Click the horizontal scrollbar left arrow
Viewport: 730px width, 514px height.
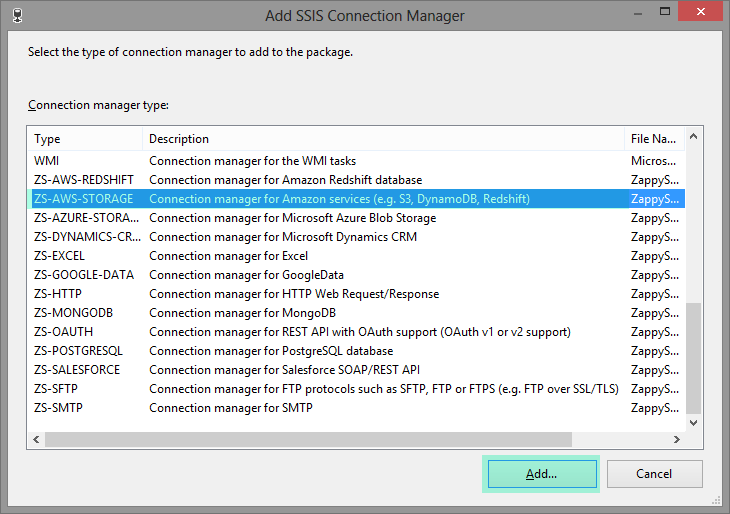point(36,439)
